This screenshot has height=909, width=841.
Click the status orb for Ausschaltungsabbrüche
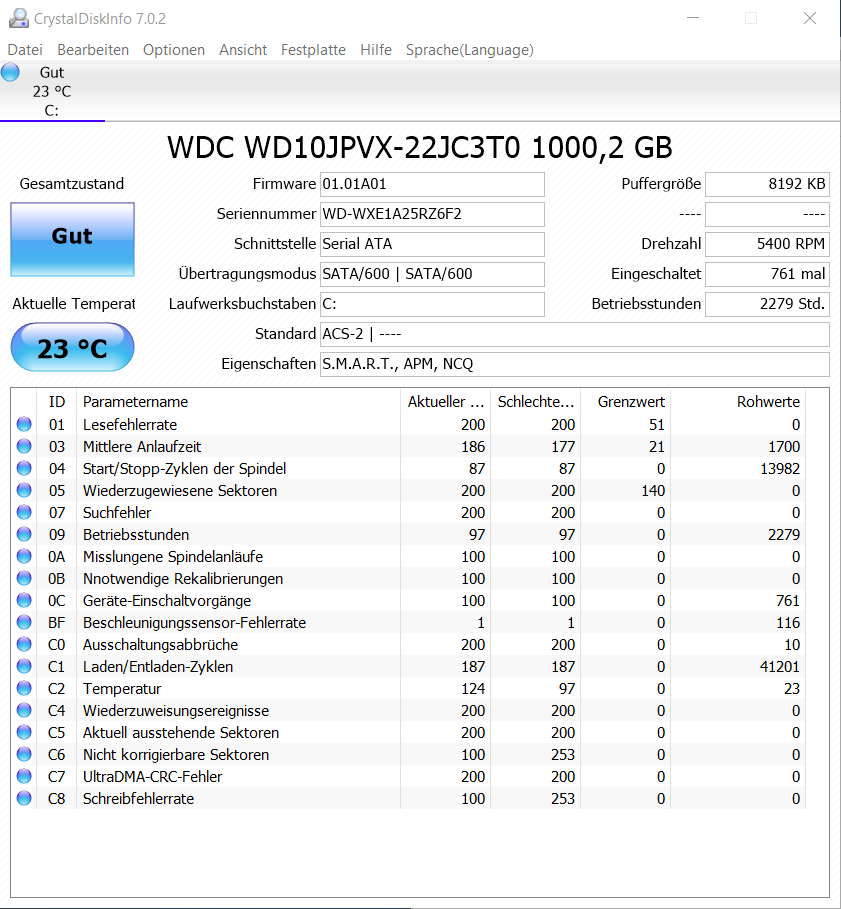pos(24,645)
